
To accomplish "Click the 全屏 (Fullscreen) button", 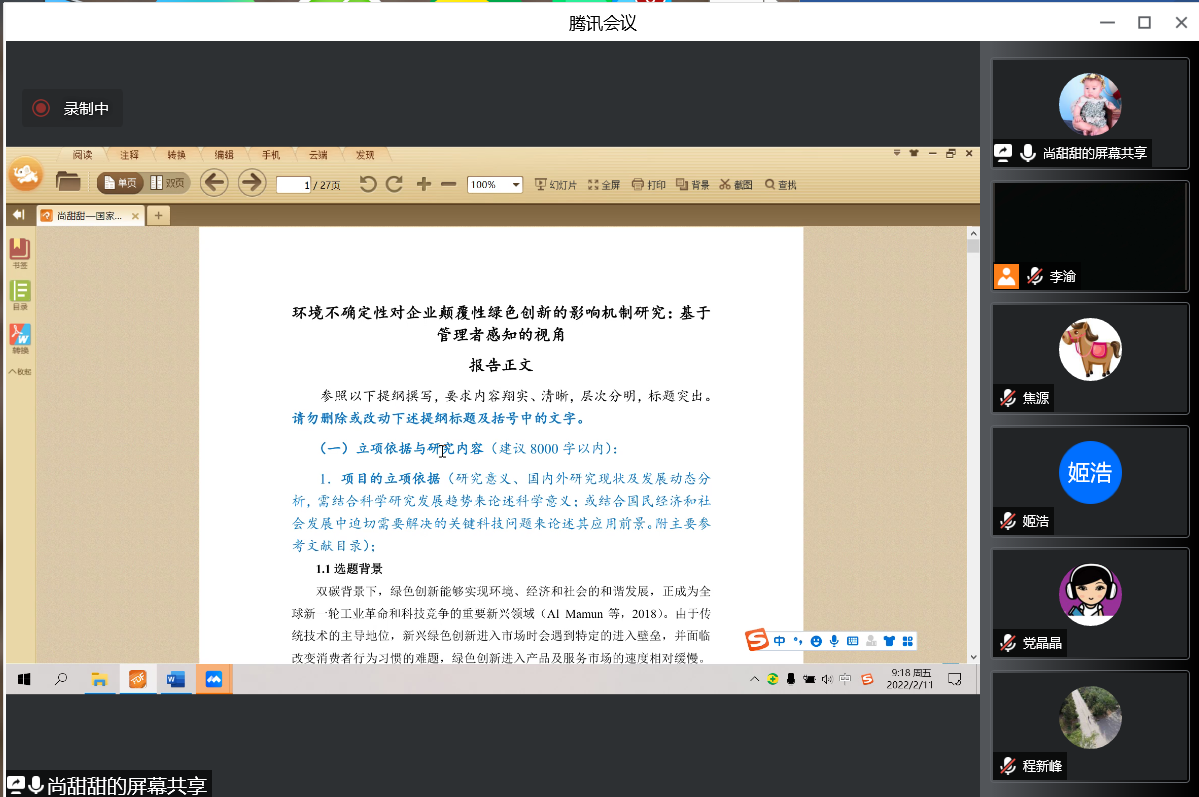I will point(604,185).
